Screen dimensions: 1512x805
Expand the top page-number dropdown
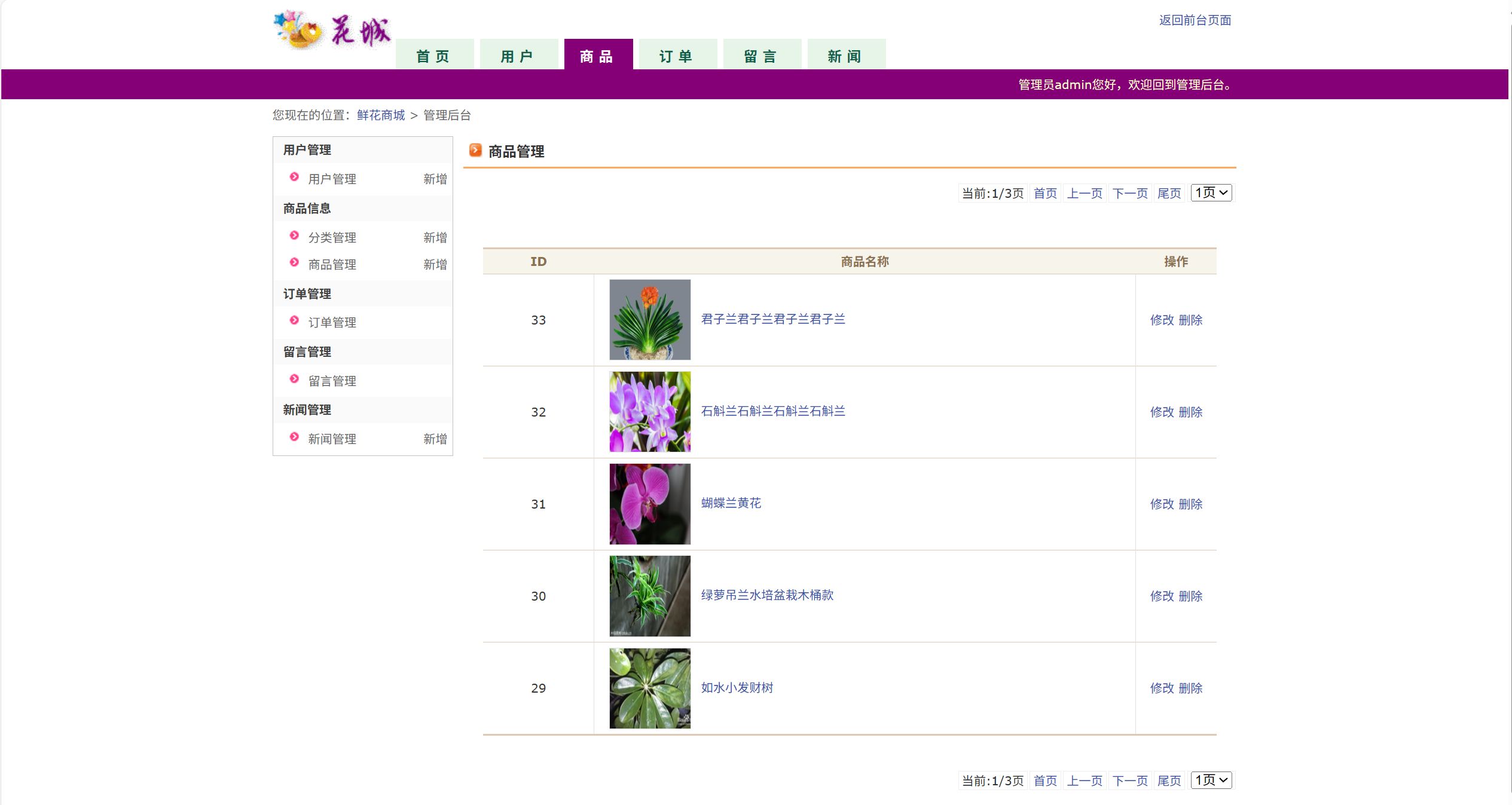[x=1211, y=192]
